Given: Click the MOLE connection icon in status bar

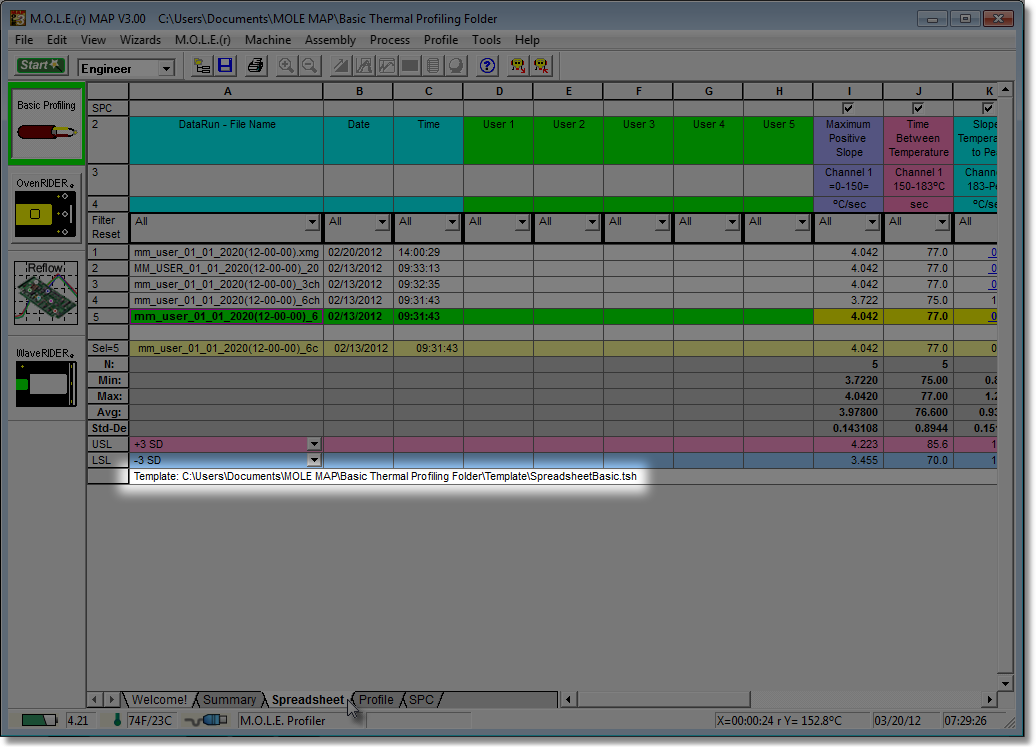Looking at the screenshot, I should pyautogui.click(x=206, y=720).
